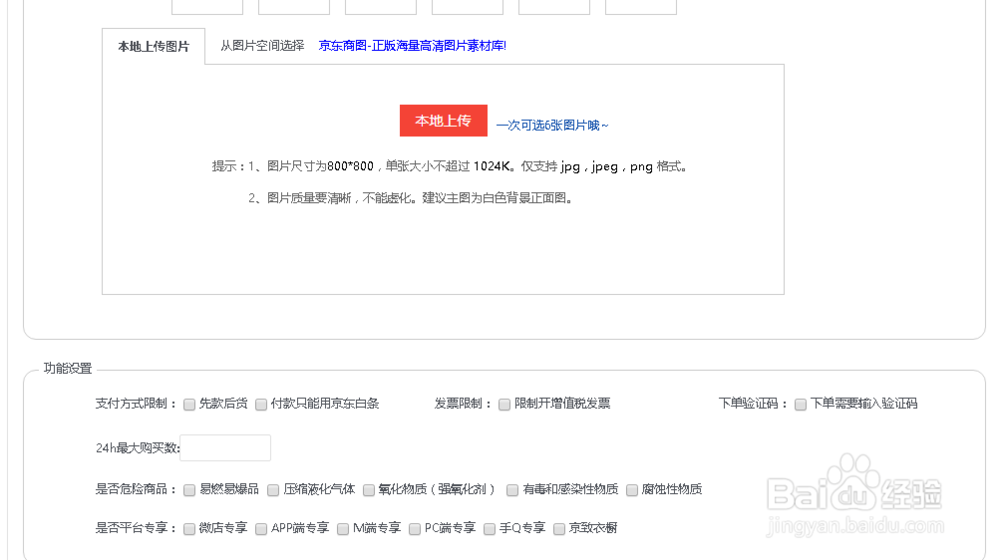1000x560 pixels.
Task: Select PC端专享 checkbox
Action: (415, 529)
